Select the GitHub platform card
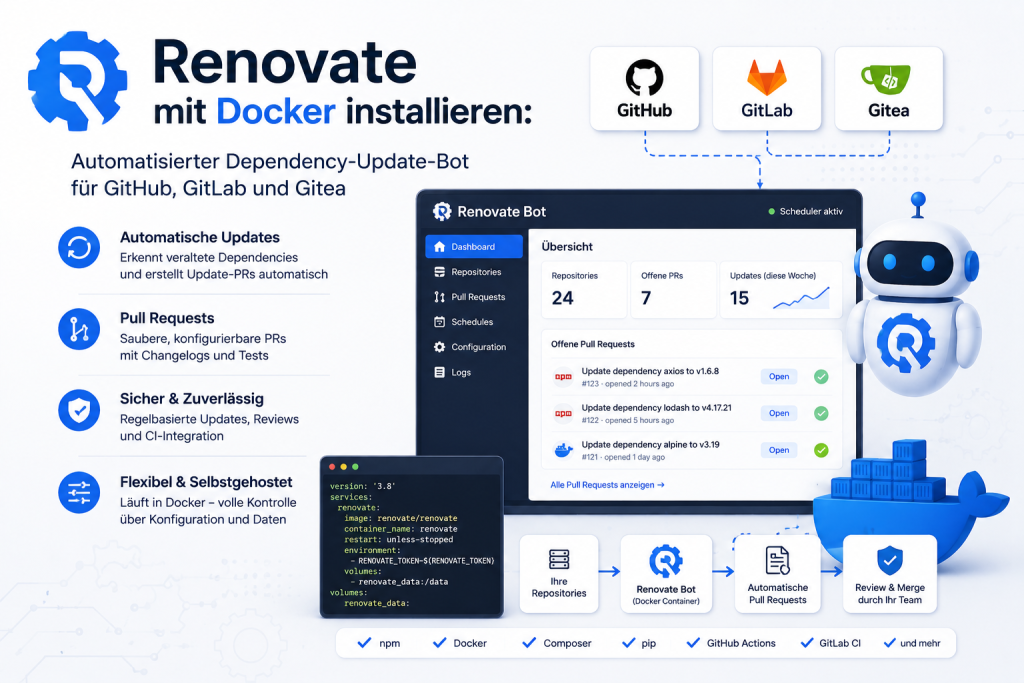Viewport: 1024px width, 683px height. (645, 89)
